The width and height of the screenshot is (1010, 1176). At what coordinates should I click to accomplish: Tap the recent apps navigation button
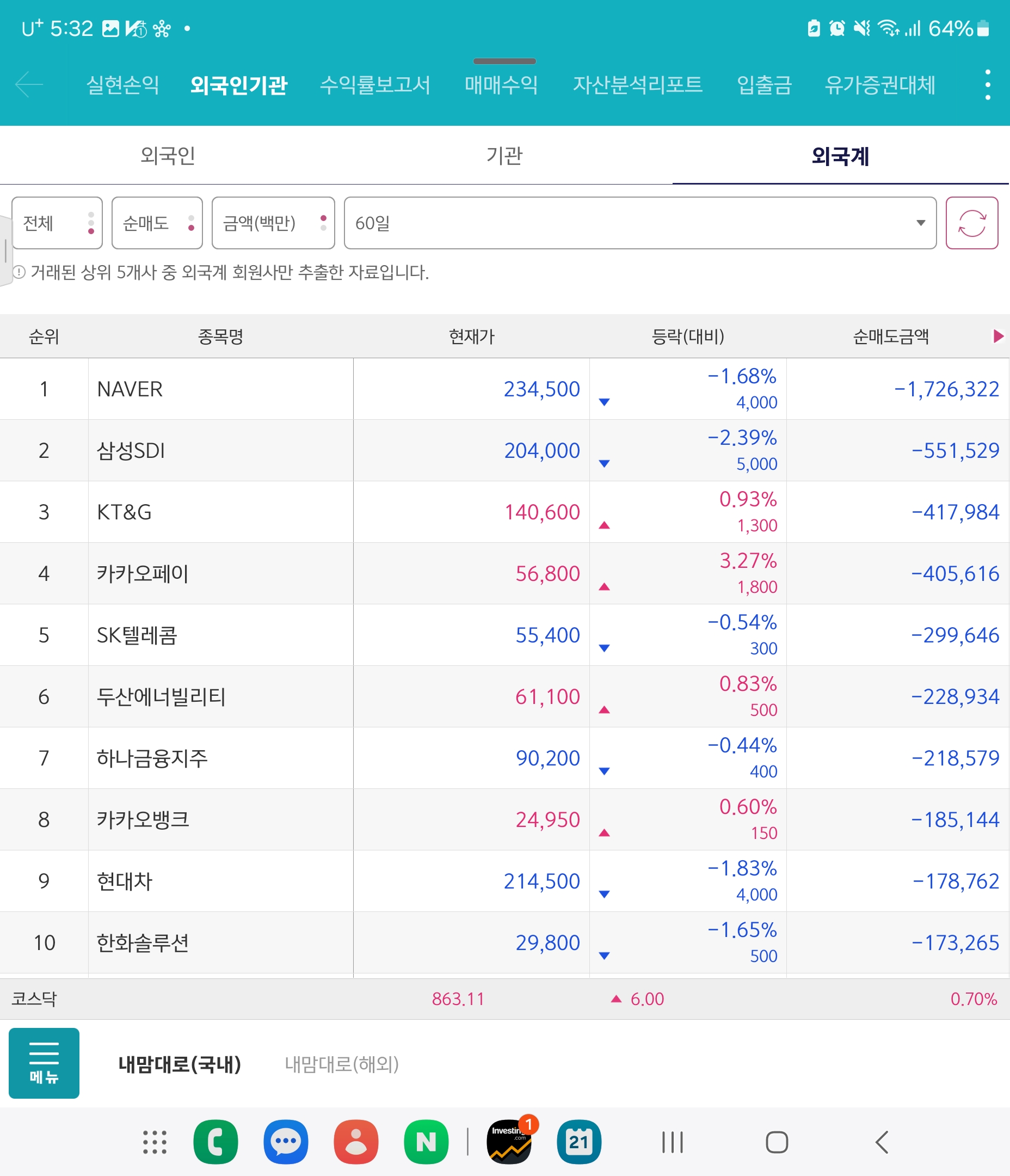tap(673, 1142)
